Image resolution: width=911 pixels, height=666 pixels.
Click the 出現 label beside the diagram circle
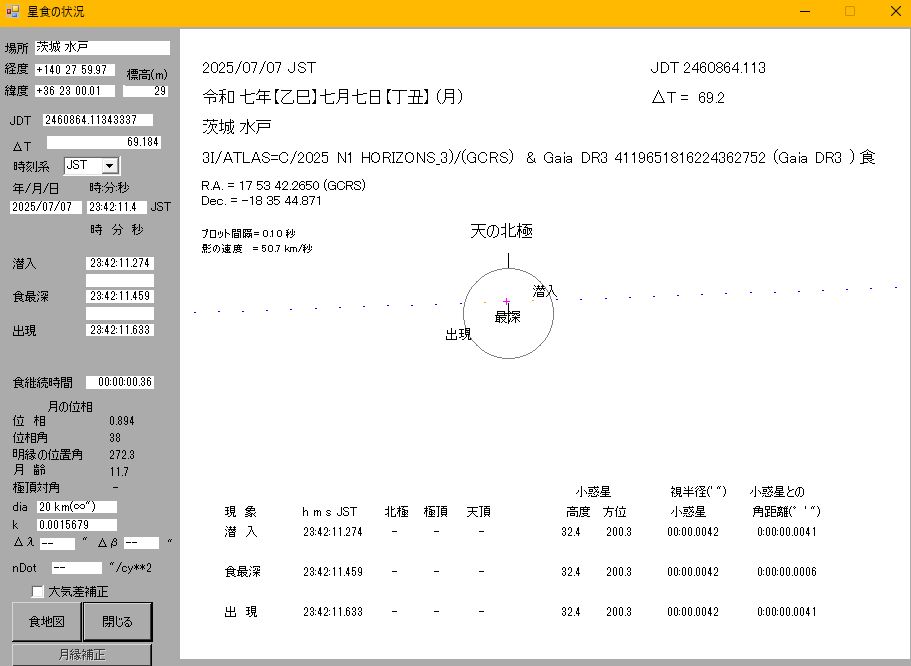458,334
